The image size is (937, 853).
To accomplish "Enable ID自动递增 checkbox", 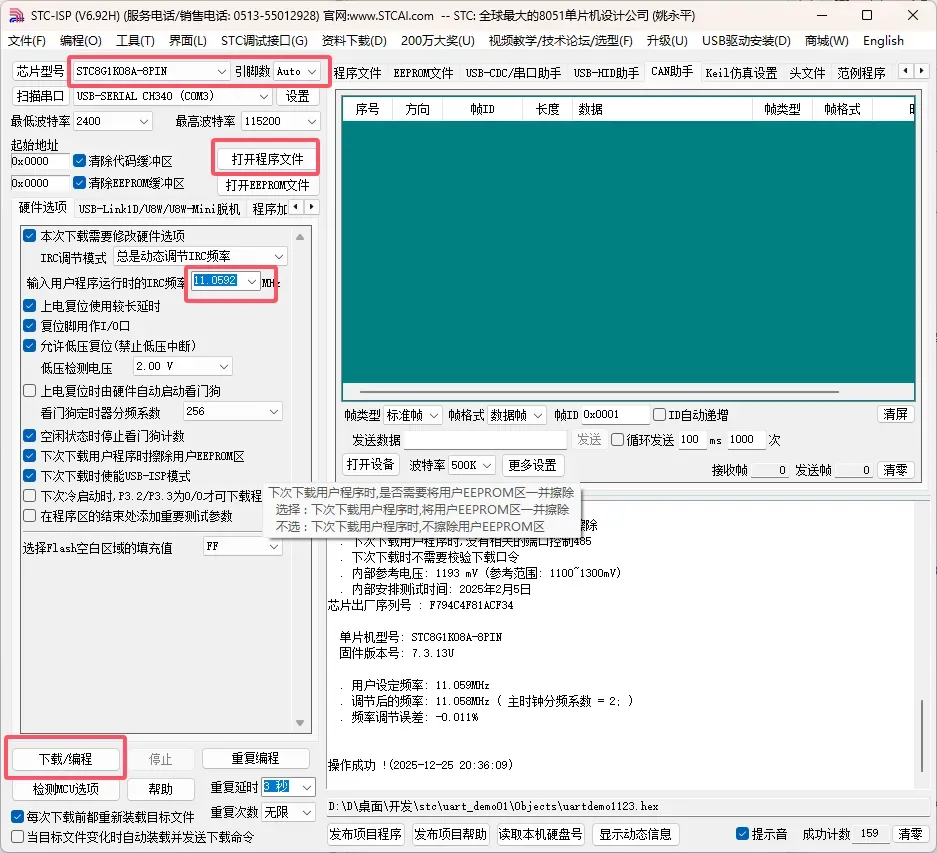I will (x=660, y=414).
